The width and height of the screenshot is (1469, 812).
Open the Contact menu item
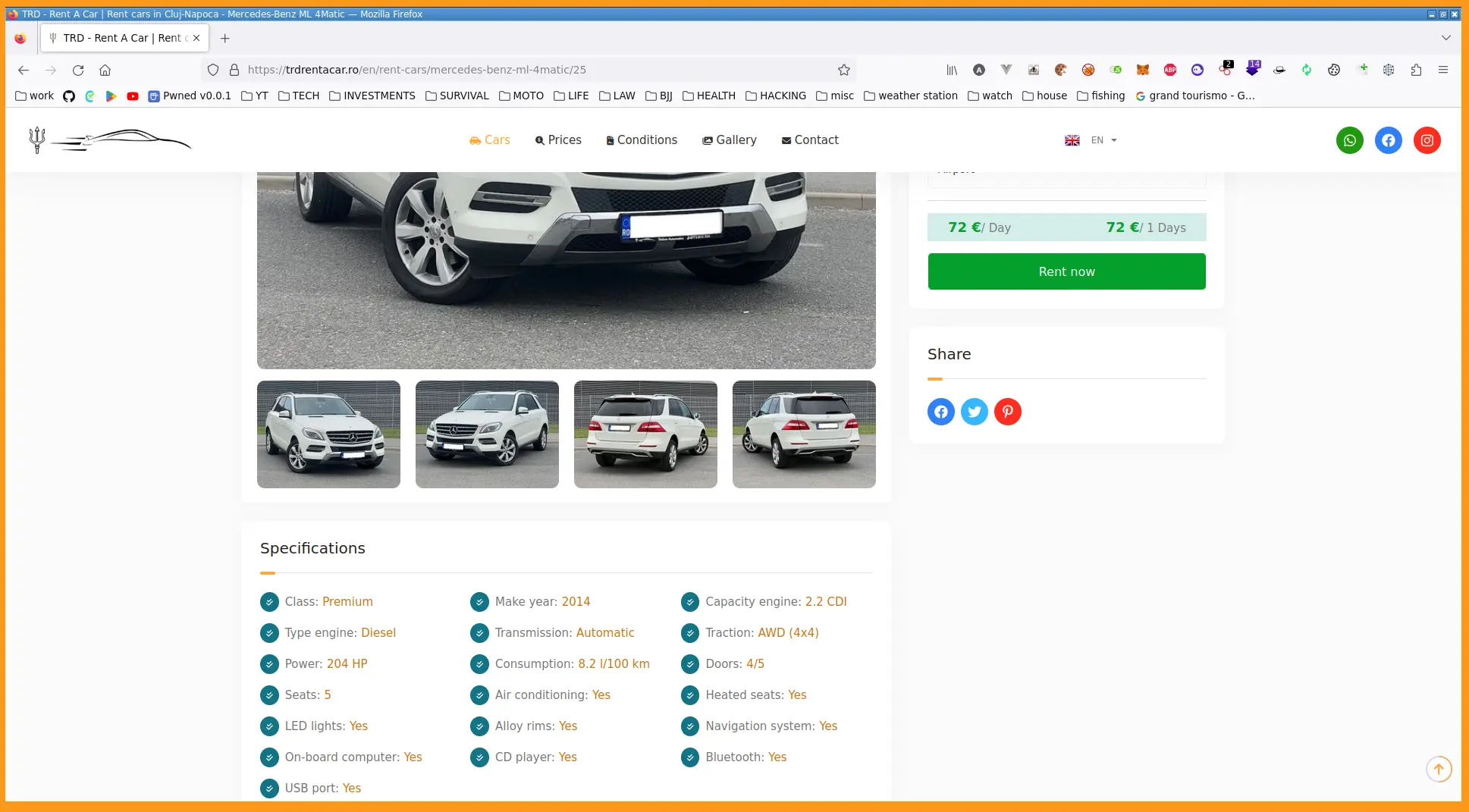pyautogui.click(x=810, y=140)
